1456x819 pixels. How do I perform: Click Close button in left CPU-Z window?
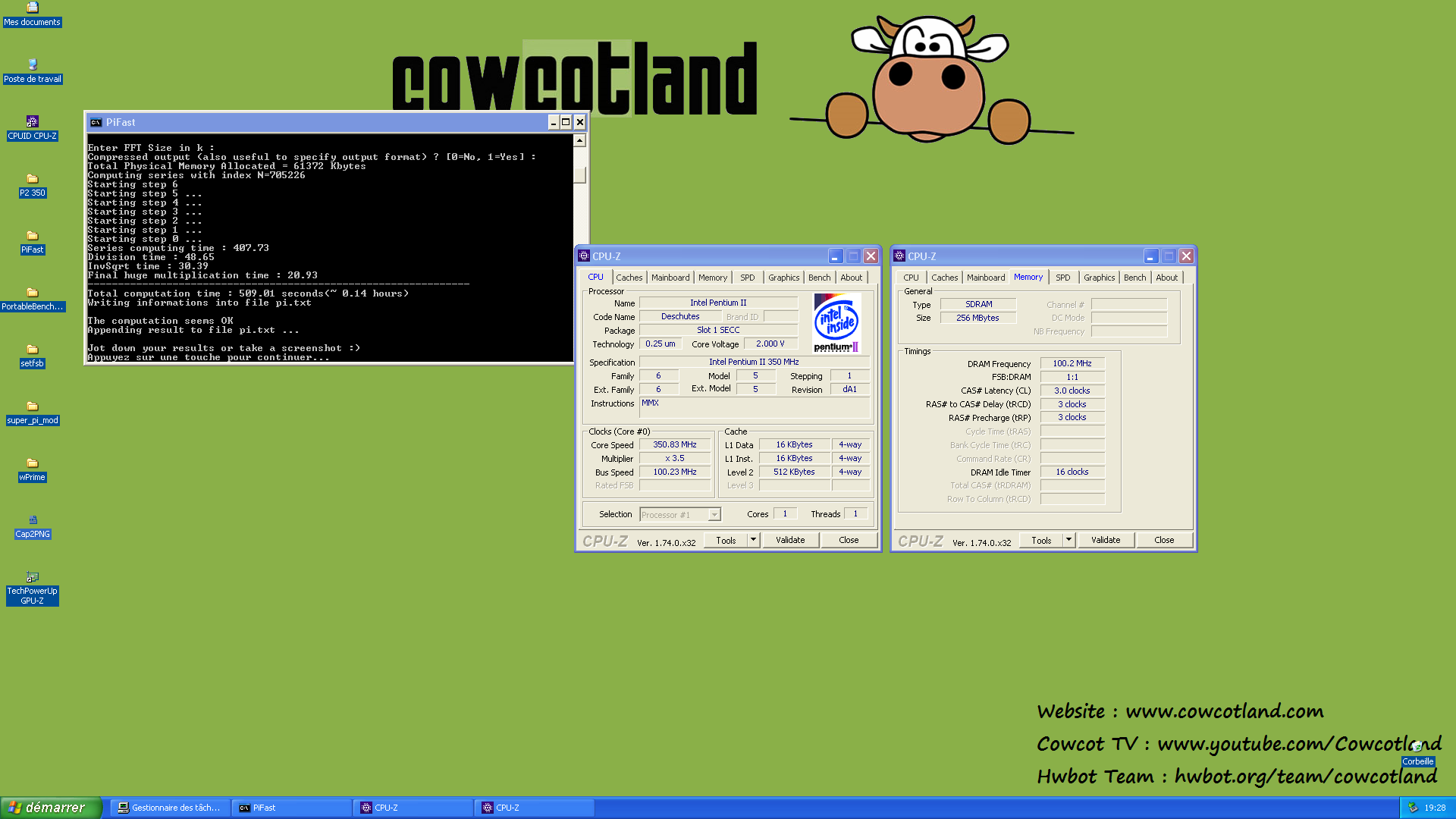[x=849, y=540]
